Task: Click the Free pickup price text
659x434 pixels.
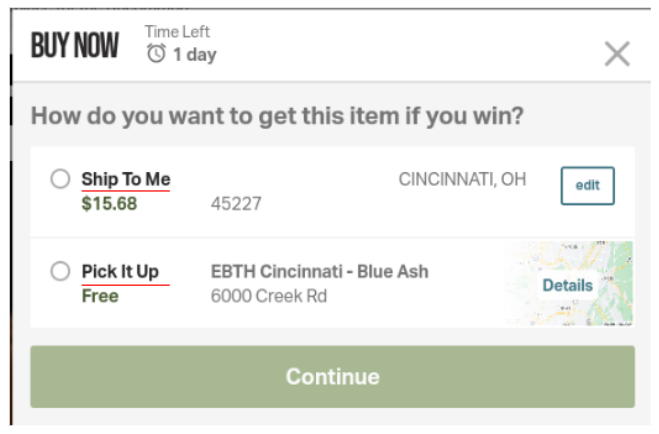Action: [100, 296]
